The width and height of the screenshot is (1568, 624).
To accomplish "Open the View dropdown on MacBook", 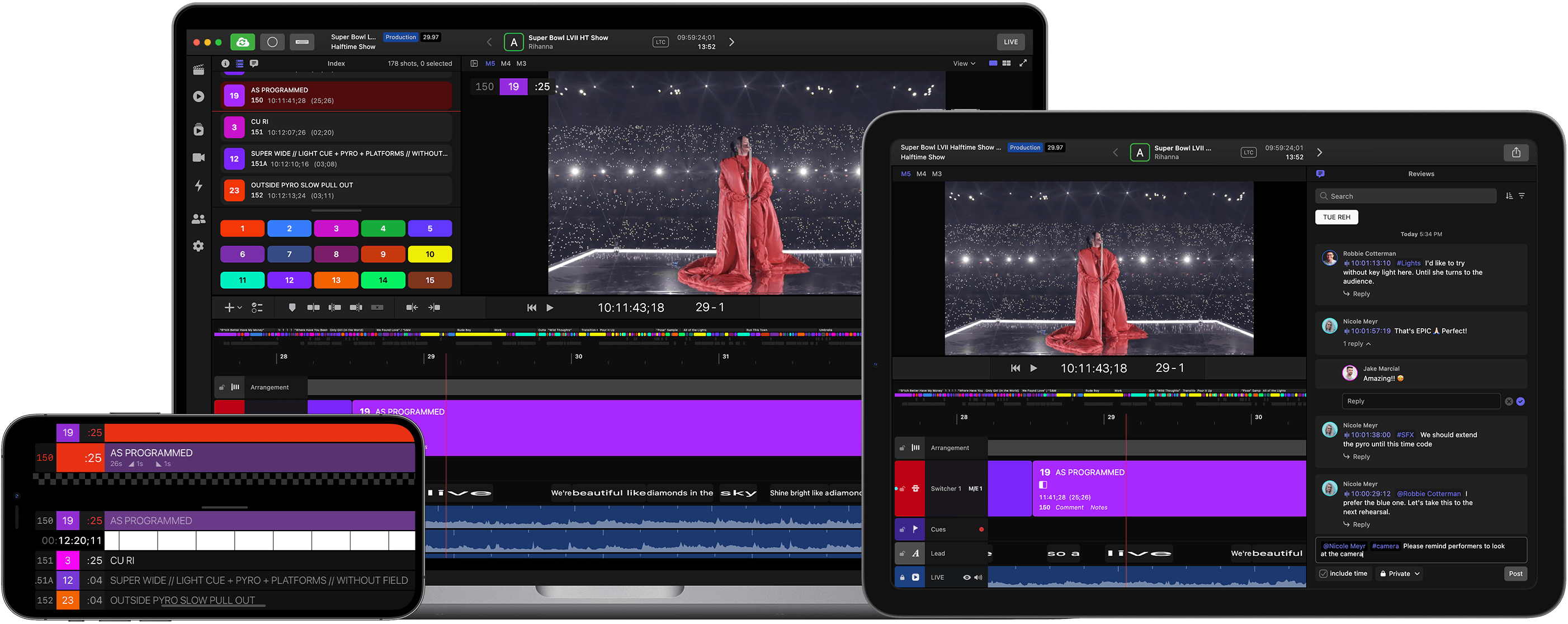I will [x=964, y=63].
